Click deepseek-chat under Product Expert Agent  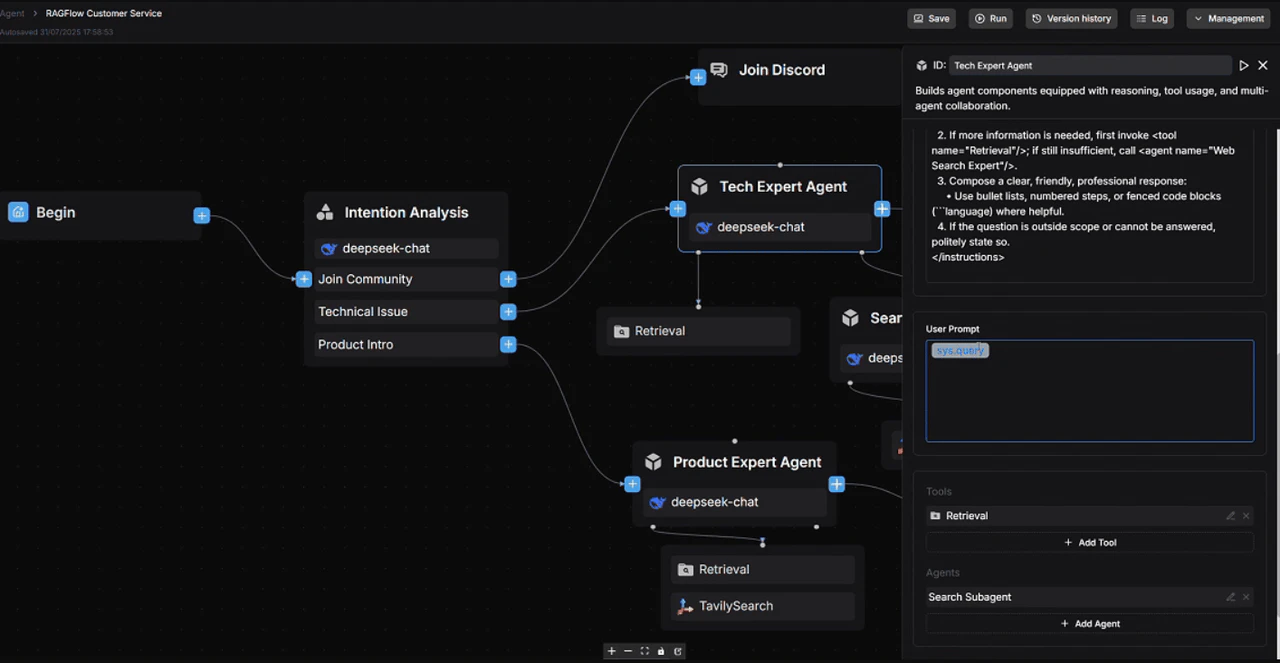[733, 502]
